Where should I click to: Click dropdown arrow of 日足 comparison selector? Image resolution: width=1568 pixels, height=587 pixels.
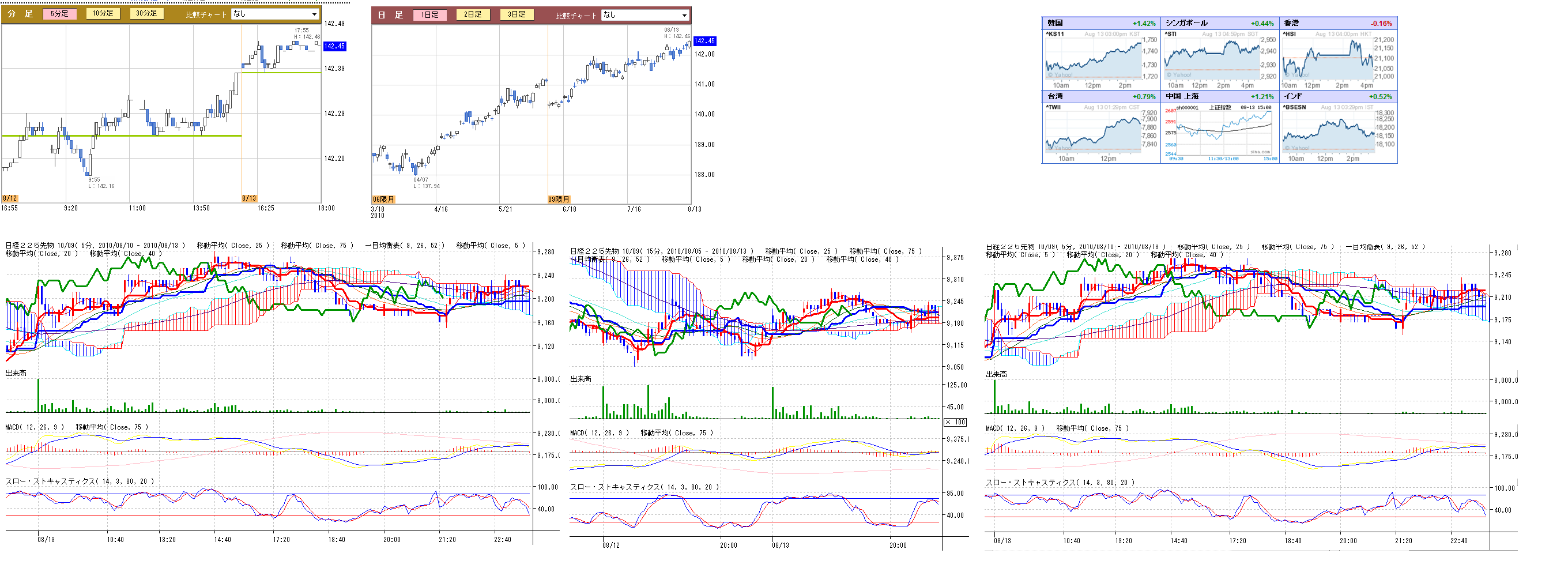click(684, 15)
